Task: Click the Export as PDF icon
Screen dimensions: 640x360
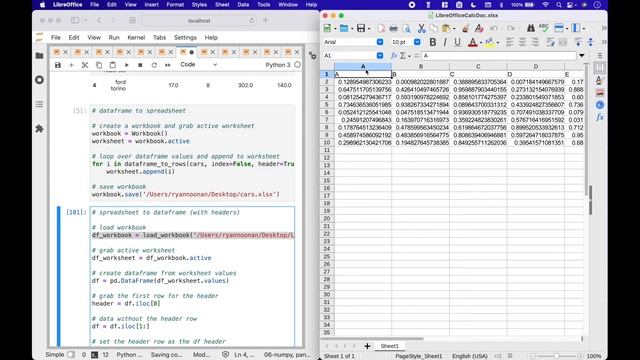Action: click(381, 28)
